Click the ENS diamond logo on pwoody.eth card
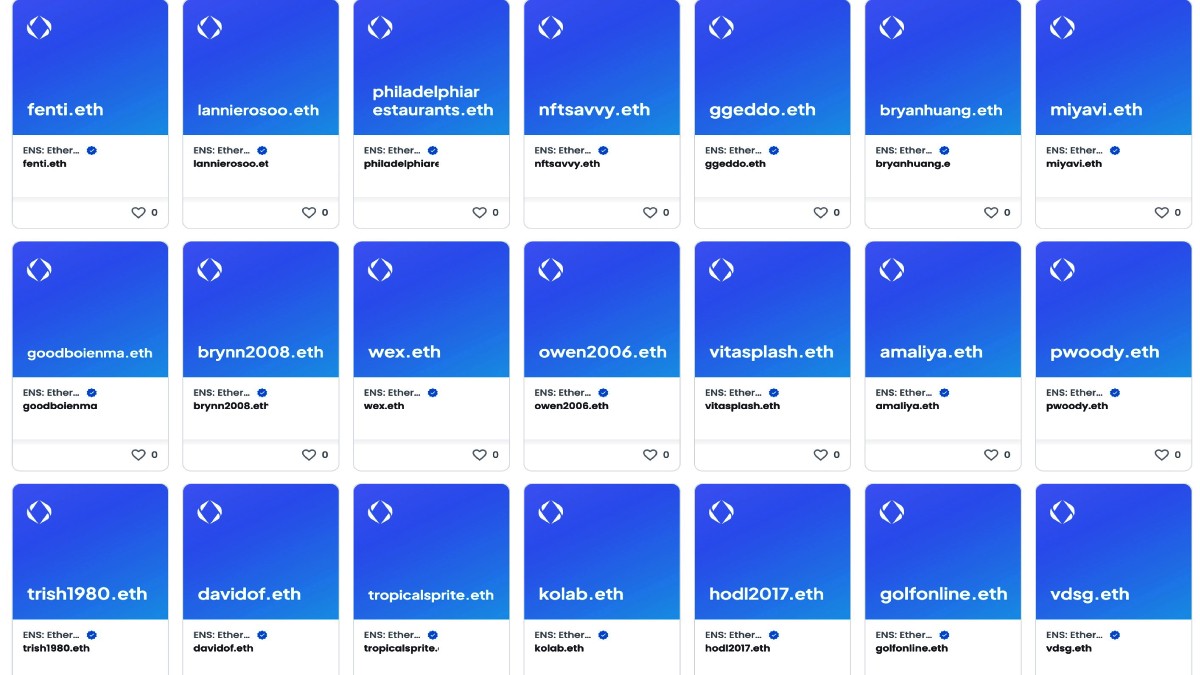Screen dimensions: 1200x675 1061,269
